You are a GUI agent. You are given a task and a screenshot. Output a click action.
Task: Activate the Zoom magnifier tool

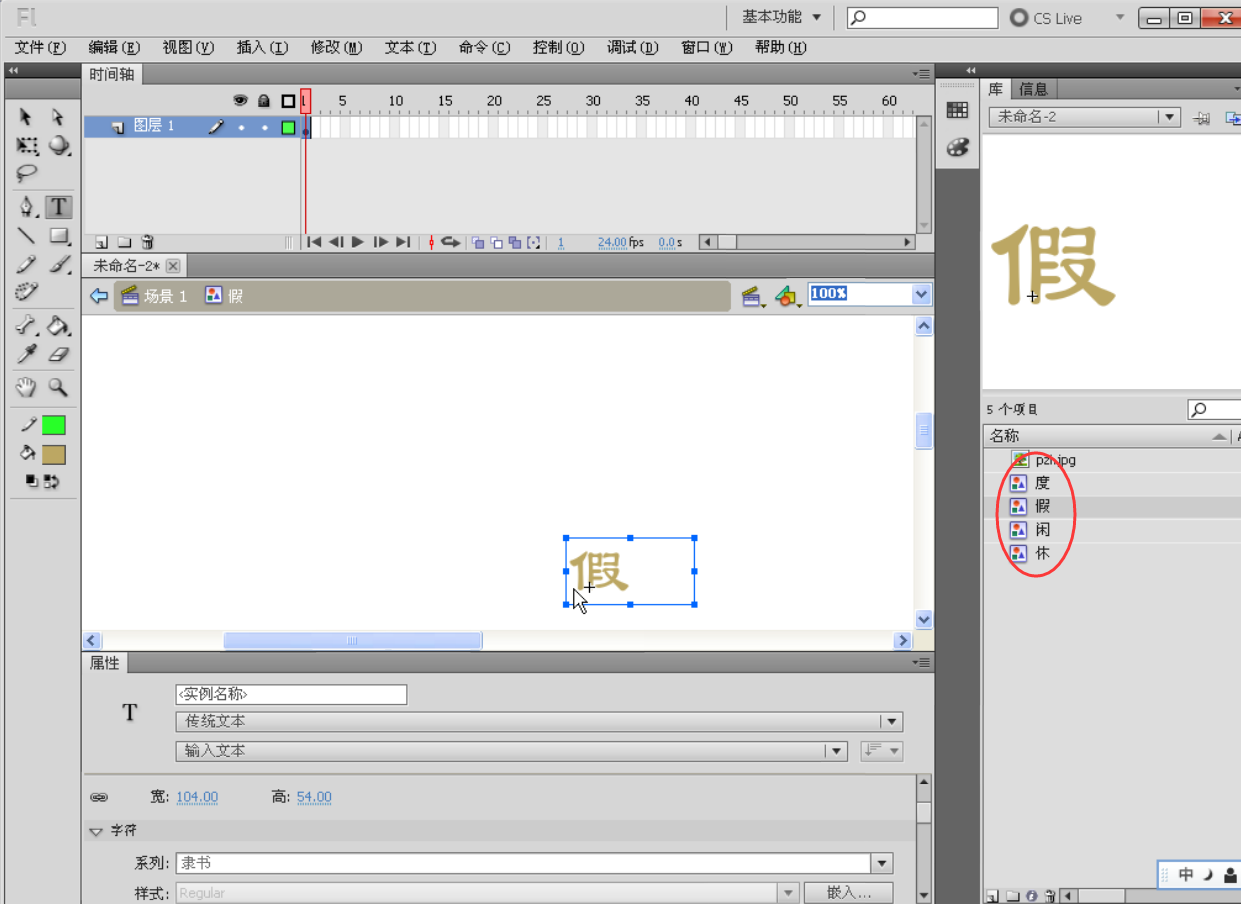[59, 387]
